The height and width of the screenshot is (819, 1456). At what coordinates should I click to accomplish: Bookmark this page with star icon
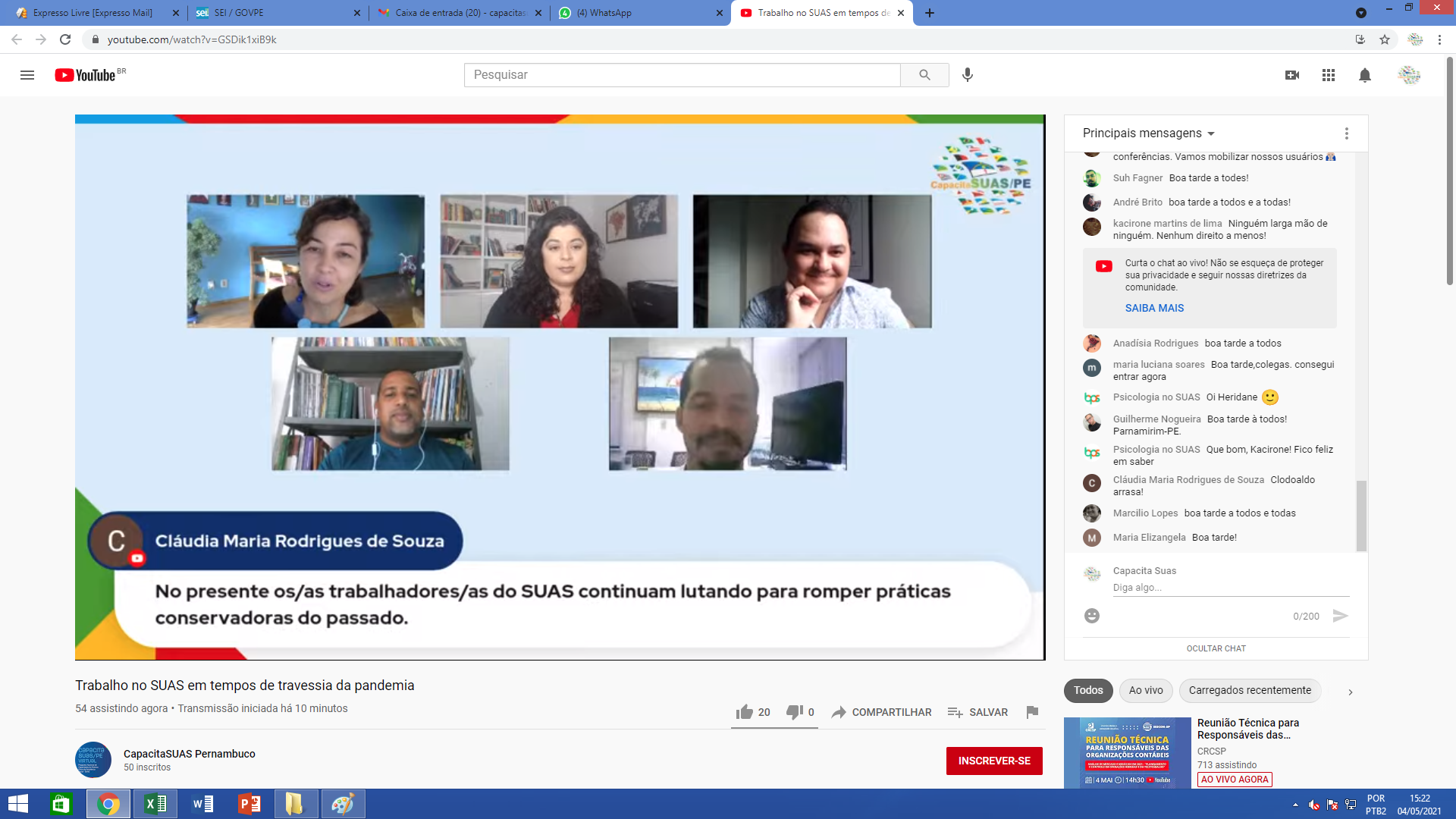point(1385,39)
